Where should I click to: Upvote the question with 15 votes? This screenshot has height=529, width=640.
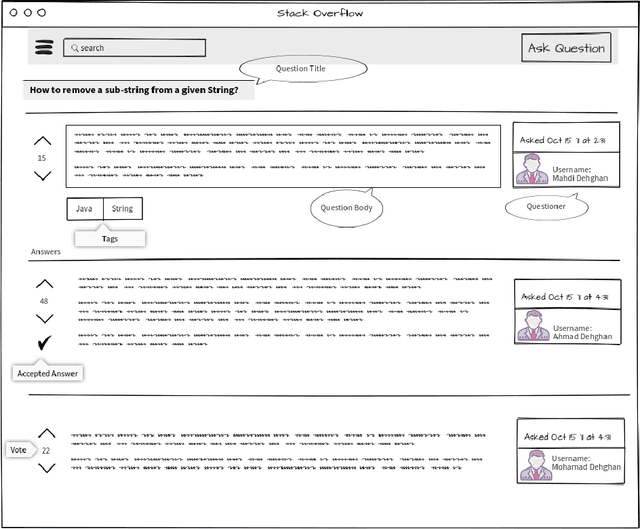pyautogui.click(x=42, y=141)
